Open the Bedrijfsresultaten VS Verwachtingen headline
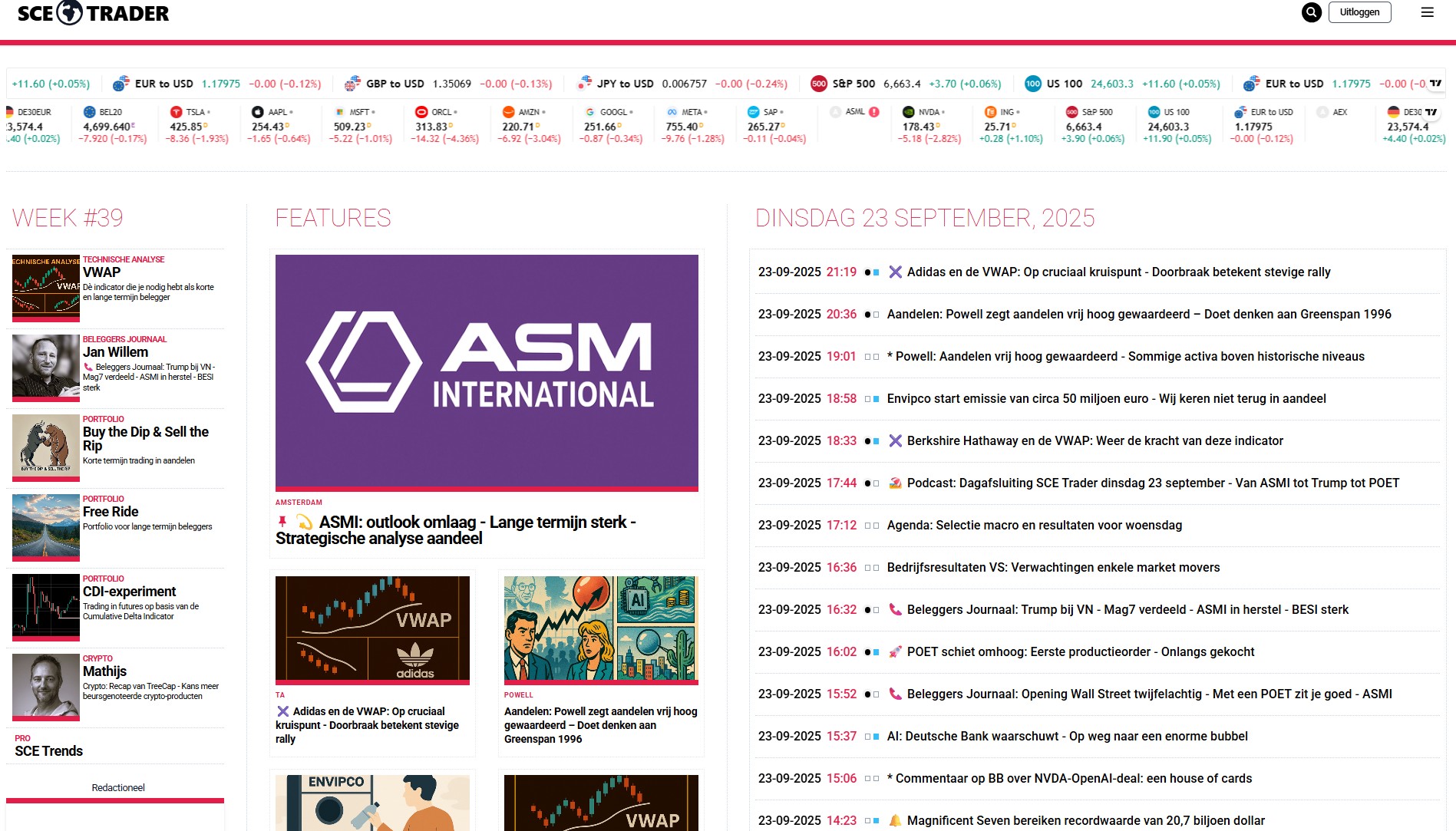This screenshot has width=1456, height=831. point(1053,567)
